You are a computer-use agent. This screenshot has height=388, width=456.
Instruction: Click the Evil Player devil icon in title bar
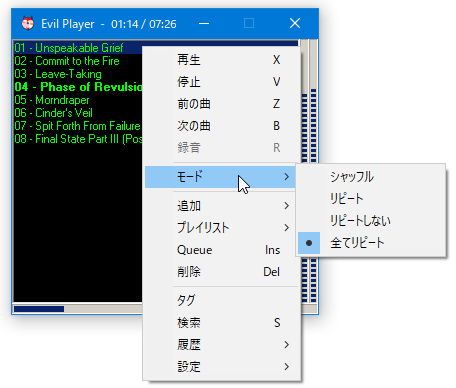pyautogui.click(x=28, y=23)
